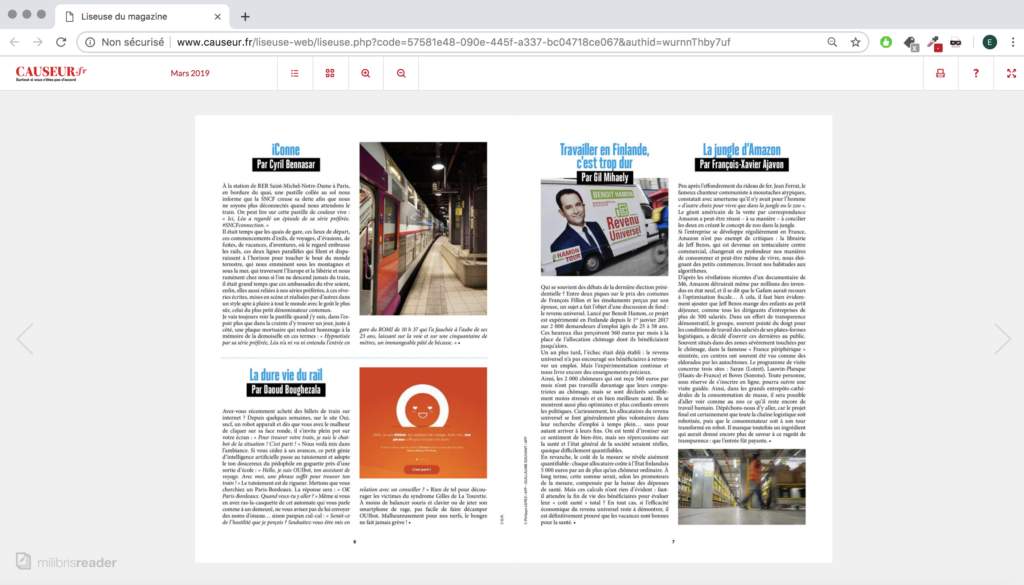The width and height of the screenshot is (1024, 585).
Task: Open the table of contents list icon
Action: click(x=295, y=73)
